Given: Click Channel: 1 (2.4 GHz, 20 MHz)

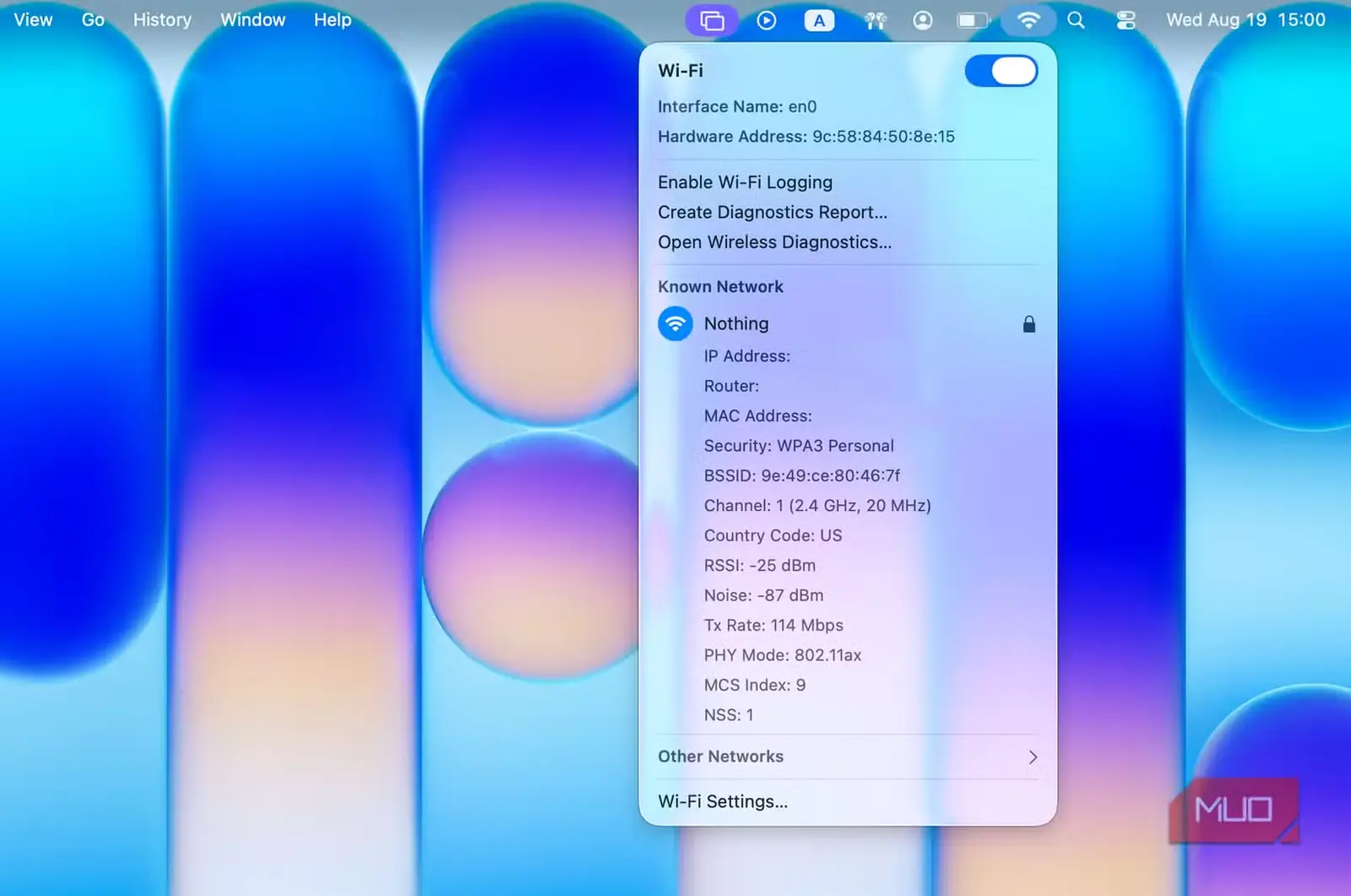Looking at the screenshot, I should [x=817, y=506].
